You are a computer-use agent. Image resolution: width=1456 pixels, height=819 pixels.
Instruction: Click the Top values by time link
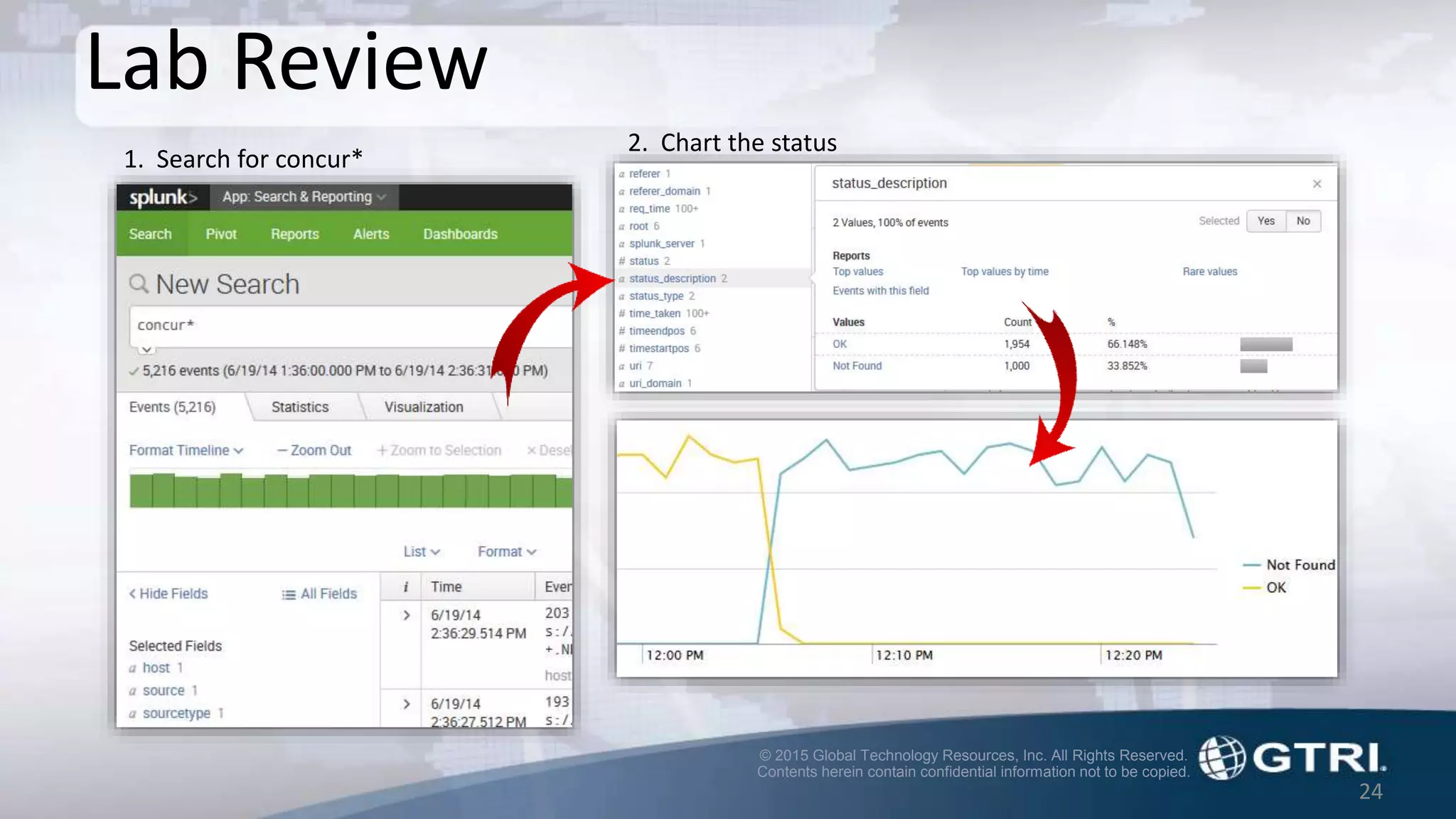pyautogui.click(x=1004, y=272)
